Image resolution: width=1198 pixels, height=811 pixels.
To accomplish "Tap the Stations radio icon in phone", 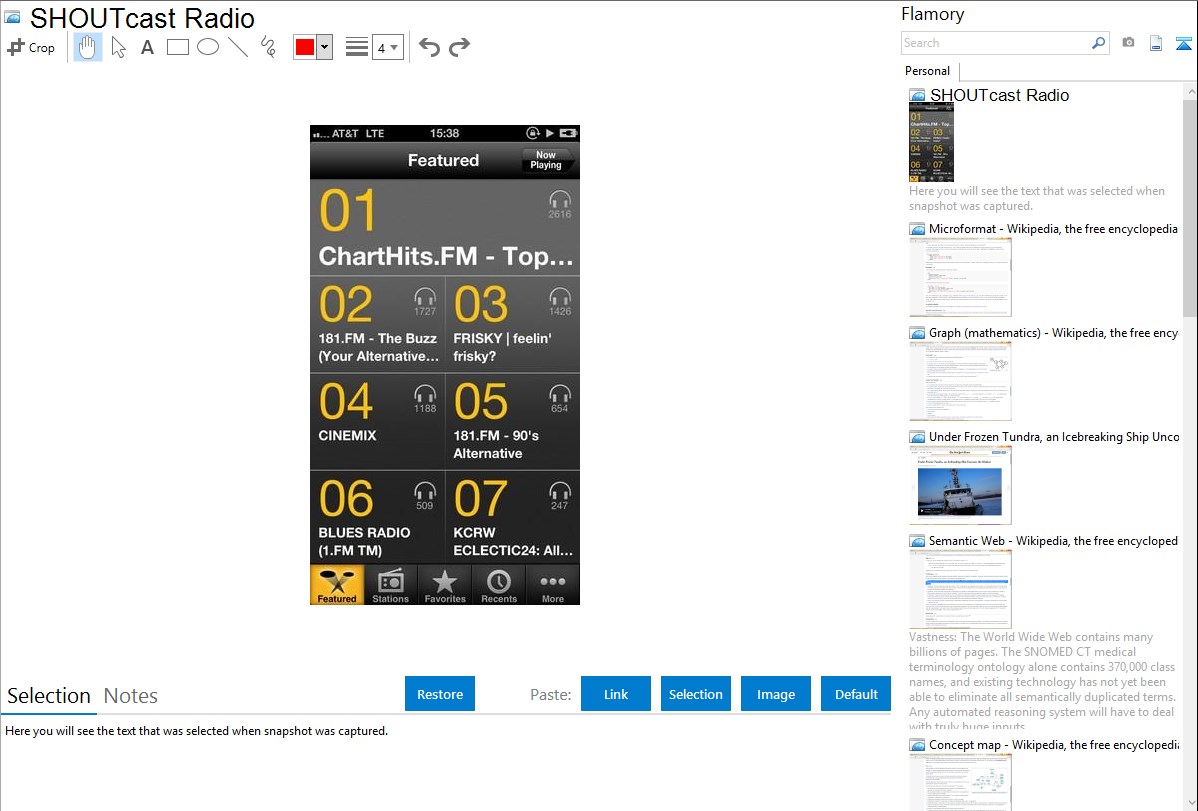I will tap(390, 586).
